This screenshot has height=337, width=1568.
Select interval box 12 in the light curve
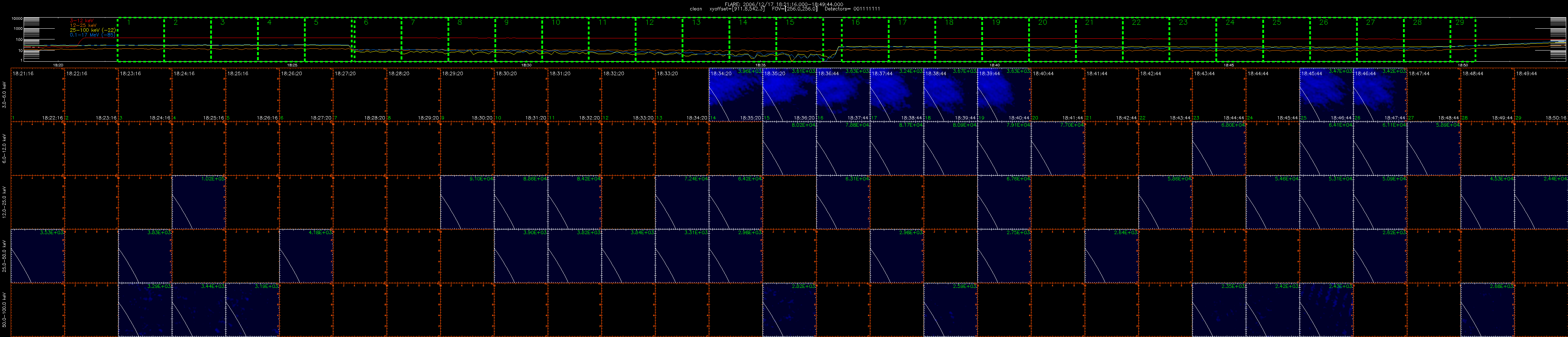click(659, 39)
